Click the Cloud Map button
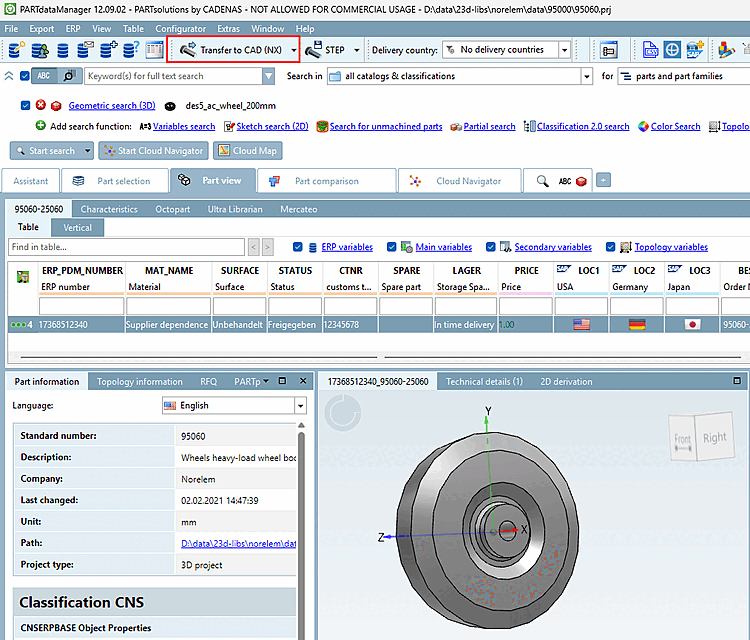Screen dimensions: 750x640 point(248,151)
